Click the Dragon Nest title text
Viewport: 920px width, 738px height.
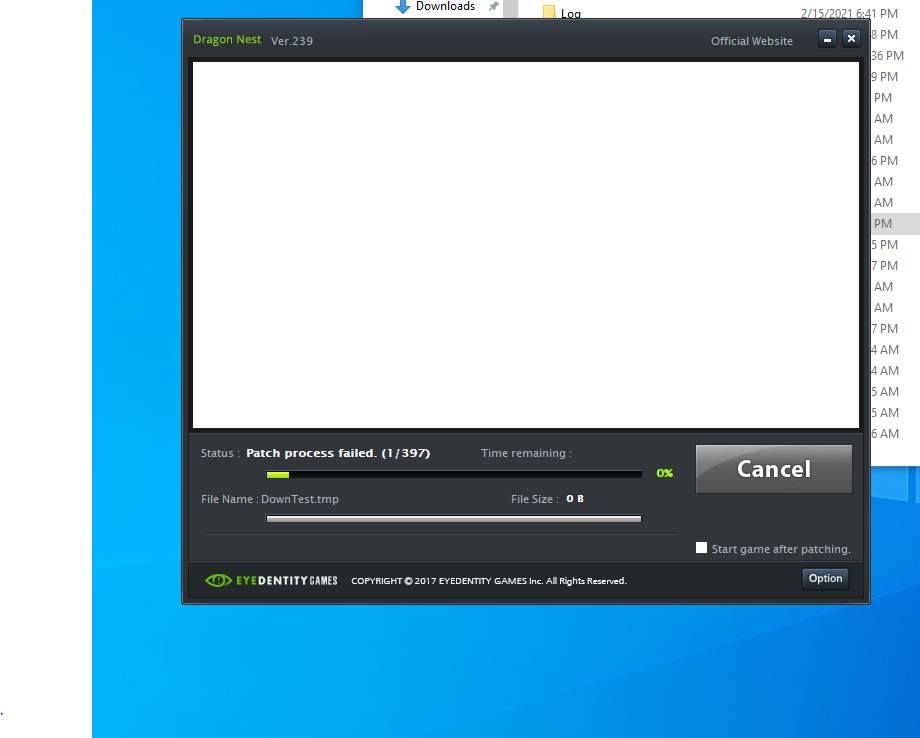[227, 39]
